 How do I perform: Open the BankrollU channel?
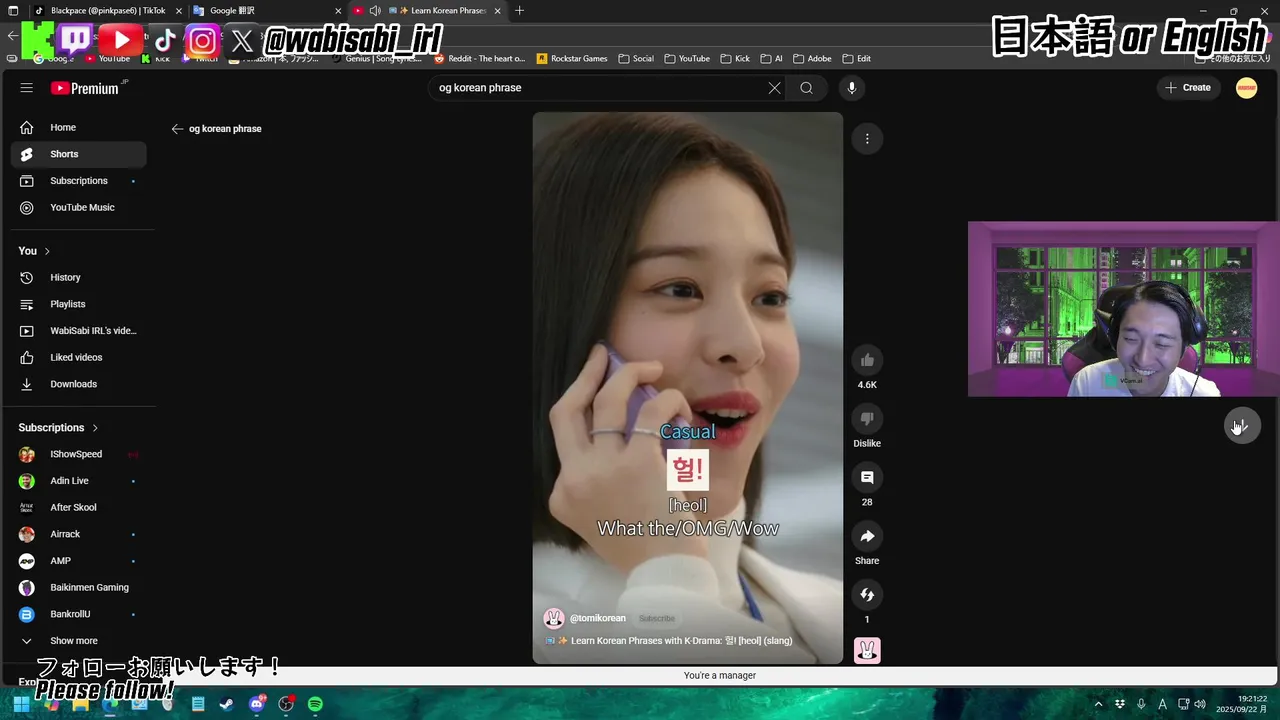(x=78, y=614)
